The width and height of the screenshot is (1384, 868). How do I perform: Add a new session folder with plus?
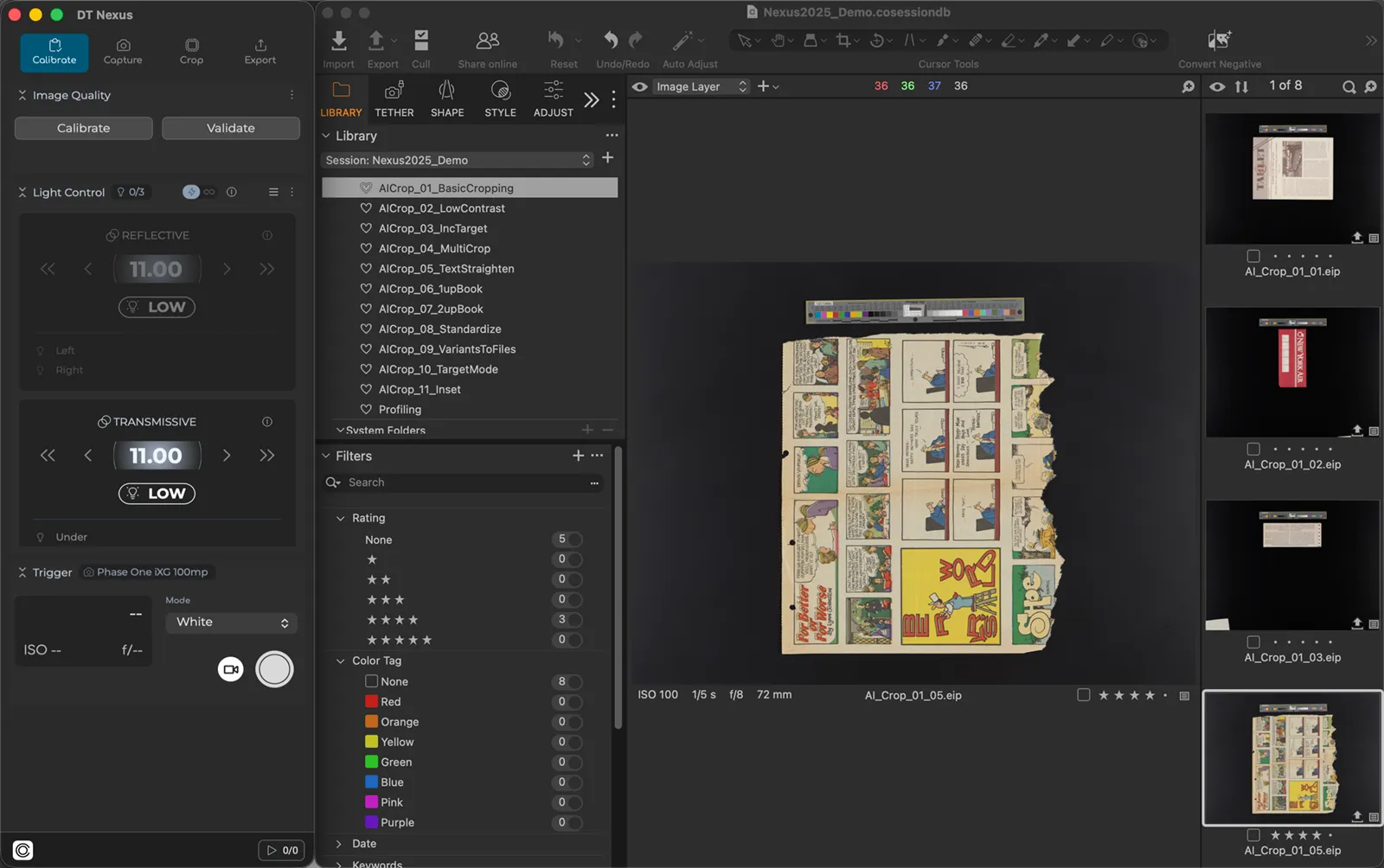coord(607,157)
